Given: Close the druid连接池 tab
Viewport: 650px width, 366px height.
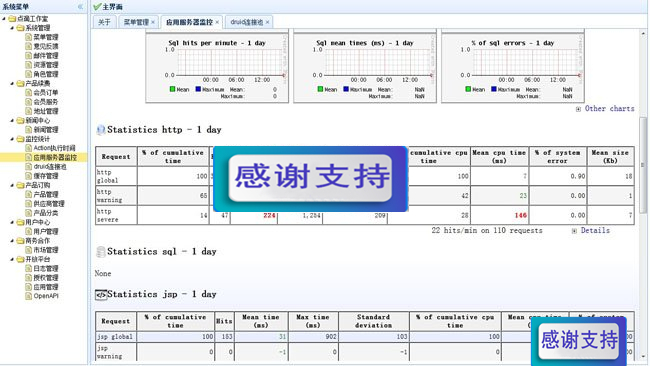Looking at the screenshot, I should [x=267, y=22].
